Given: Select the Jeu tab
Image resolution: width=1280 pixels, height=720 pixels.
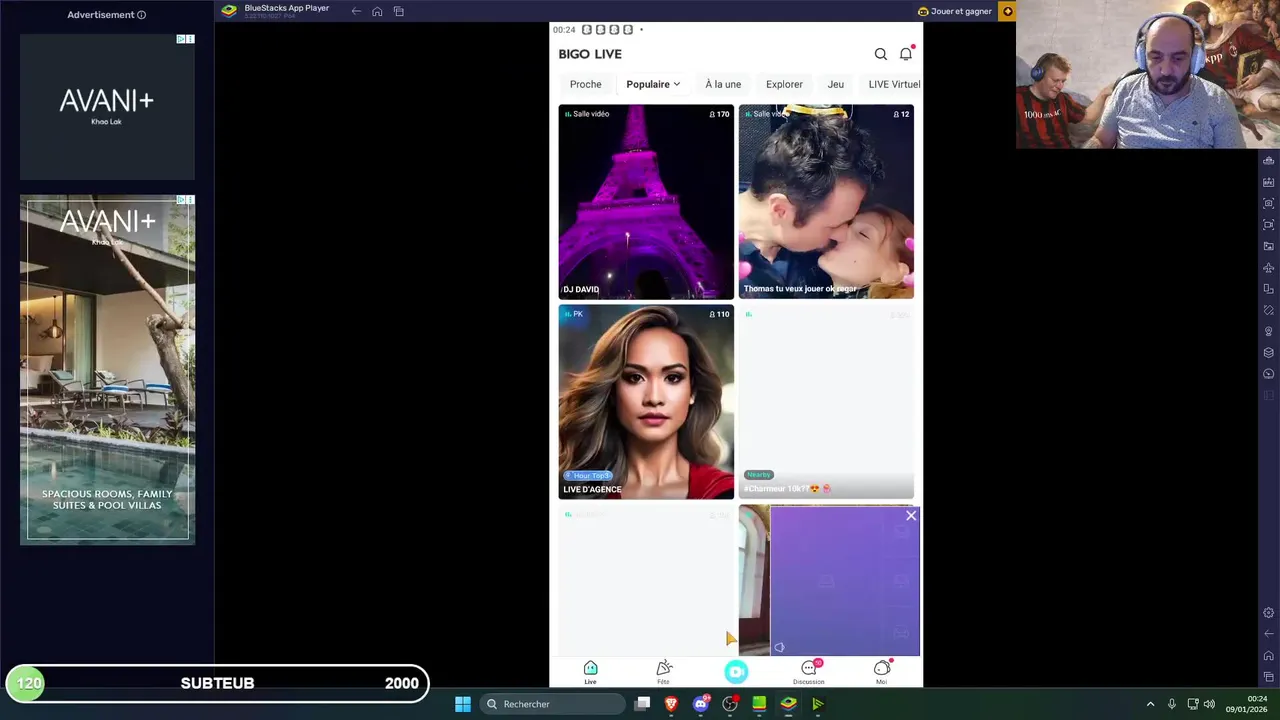Looking at the screenshot, I should point(836,84).
